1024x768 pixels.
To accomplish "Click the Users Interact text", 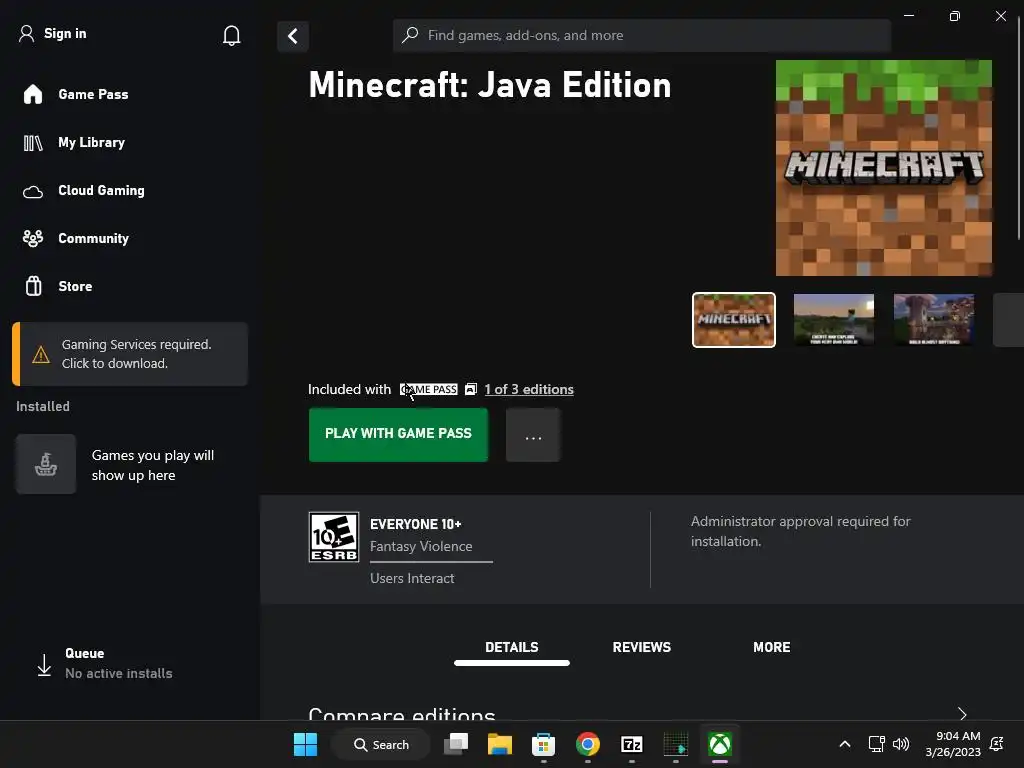I will [412, 578].
